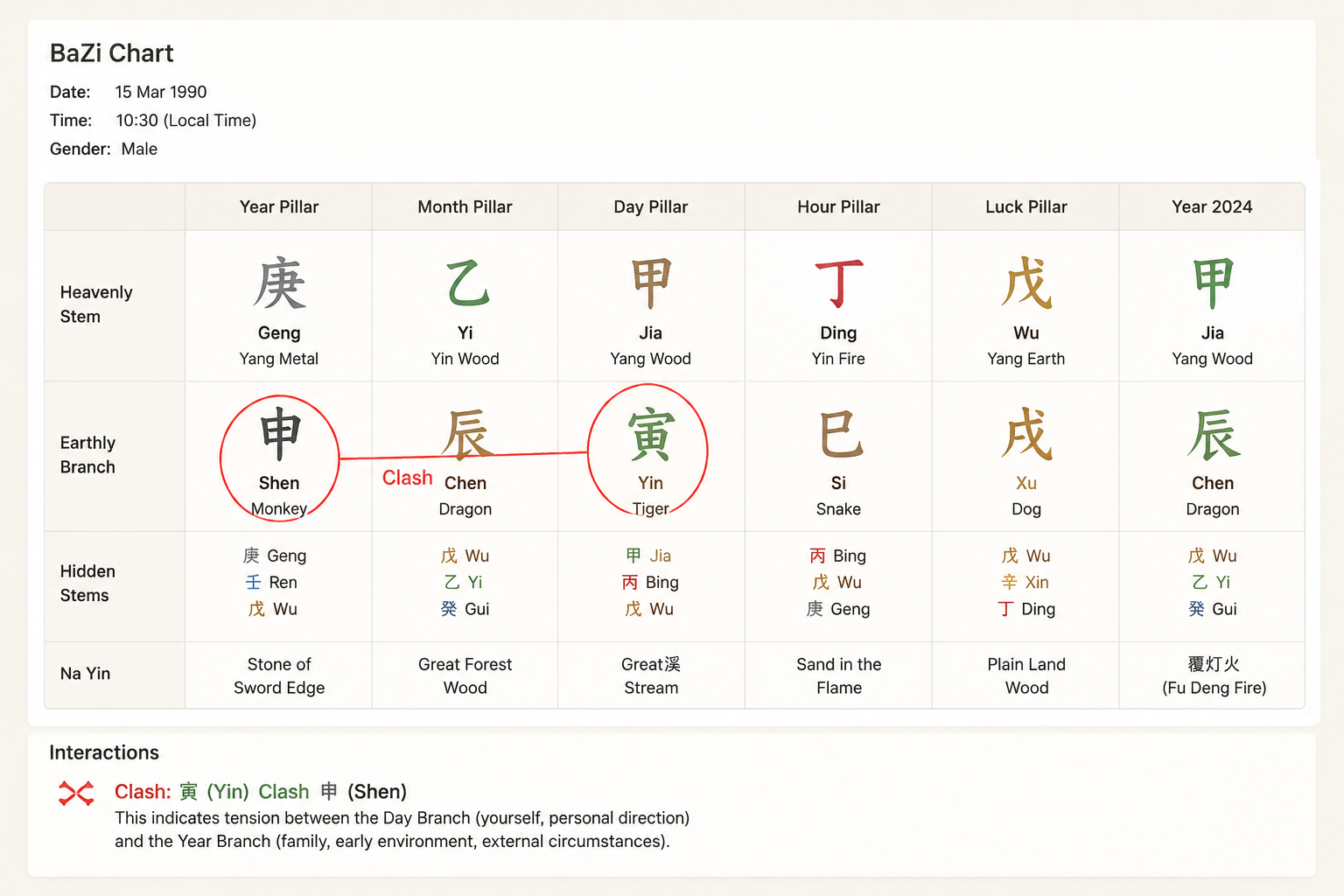
Task: Click the clash description about Day Branch tension
Action: pos(402,829)
